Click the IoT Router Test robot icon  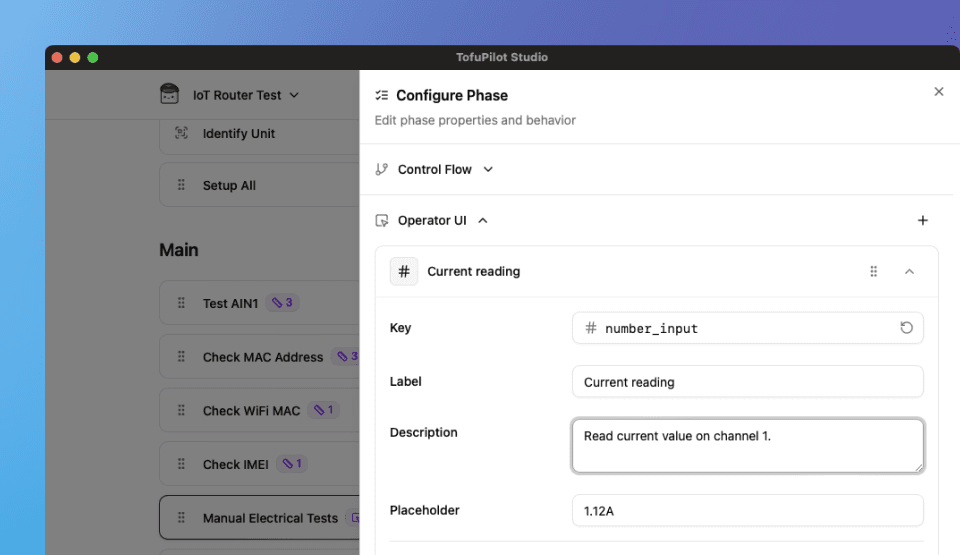(x=170, y=94)
